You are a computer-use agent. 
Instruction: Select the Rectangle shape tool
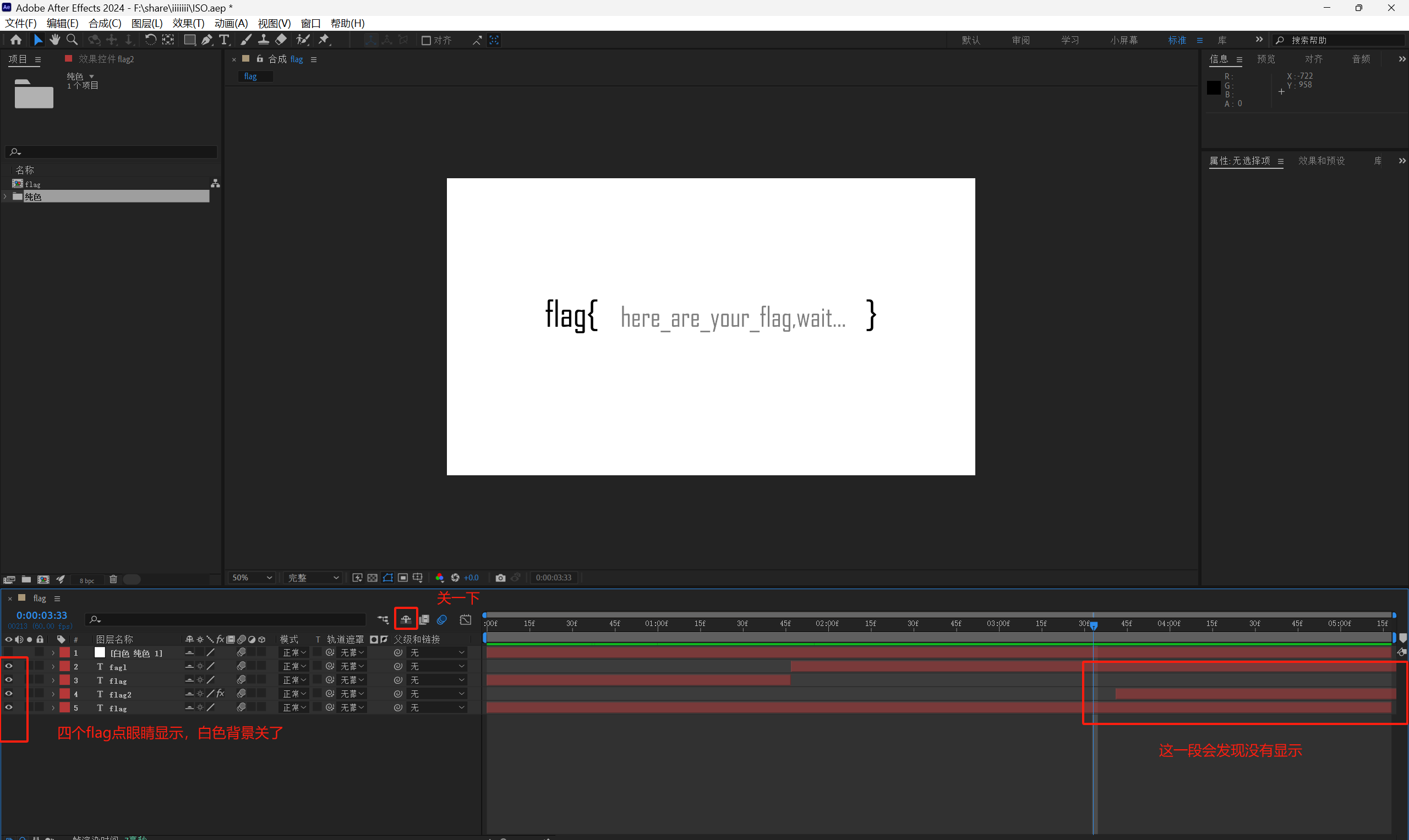[190, 40]
